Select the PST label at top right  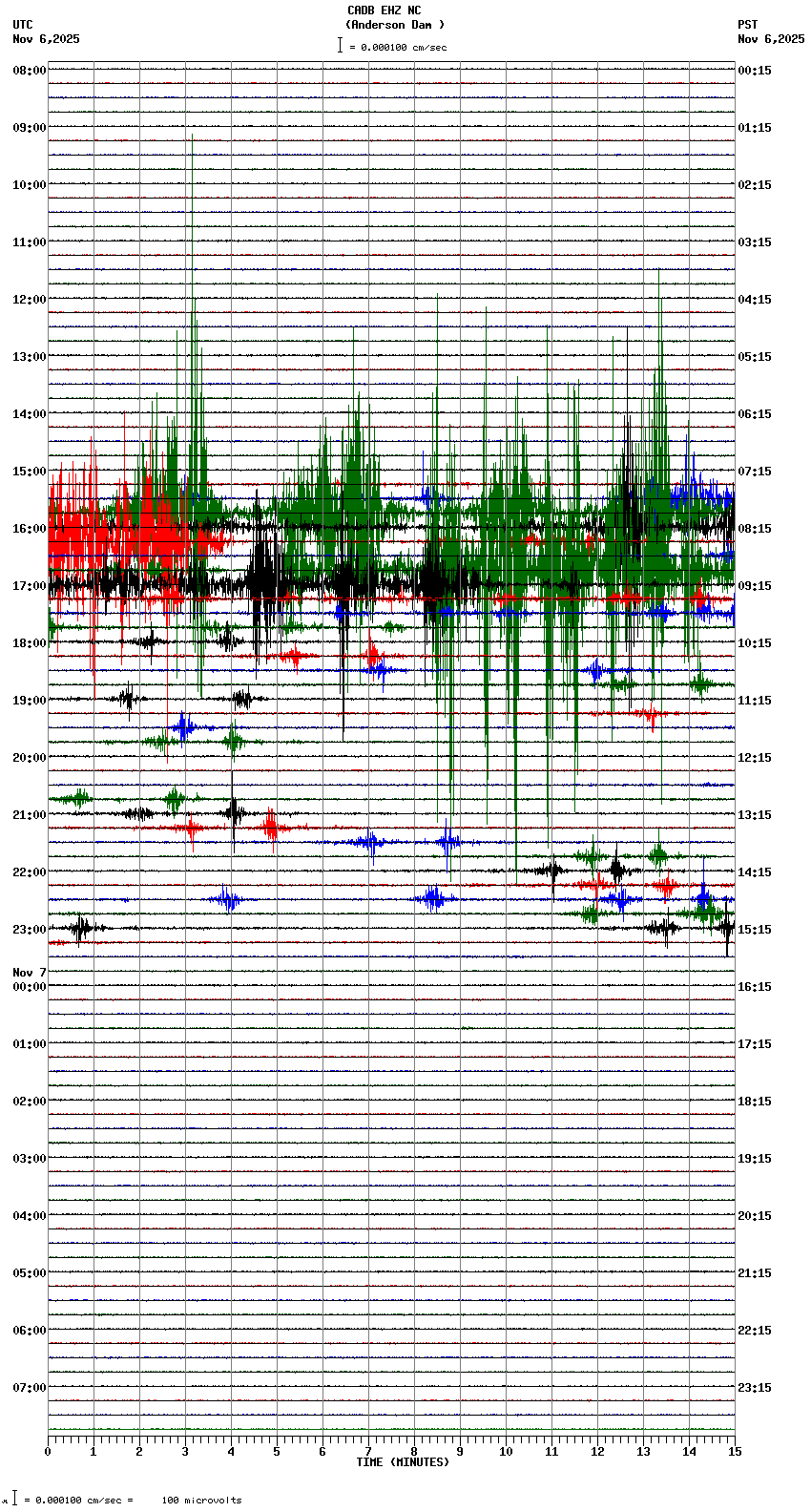(x=747, y=25)
